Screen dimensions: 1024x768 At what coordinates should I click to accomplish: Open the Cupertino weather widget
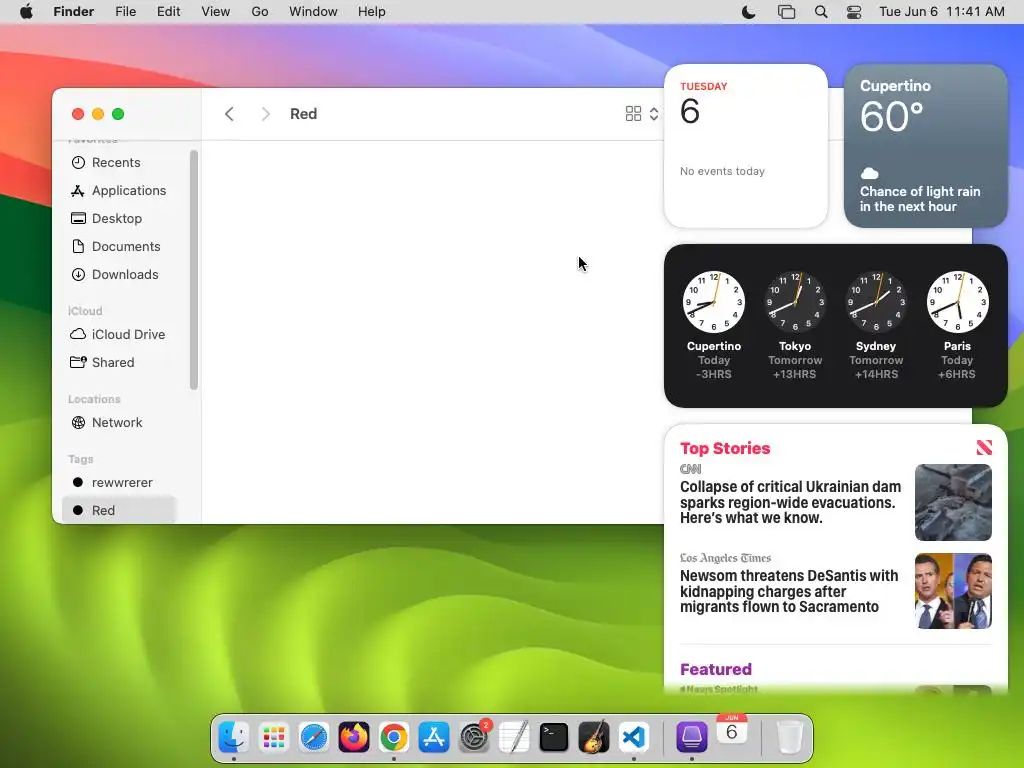[926, 146]
